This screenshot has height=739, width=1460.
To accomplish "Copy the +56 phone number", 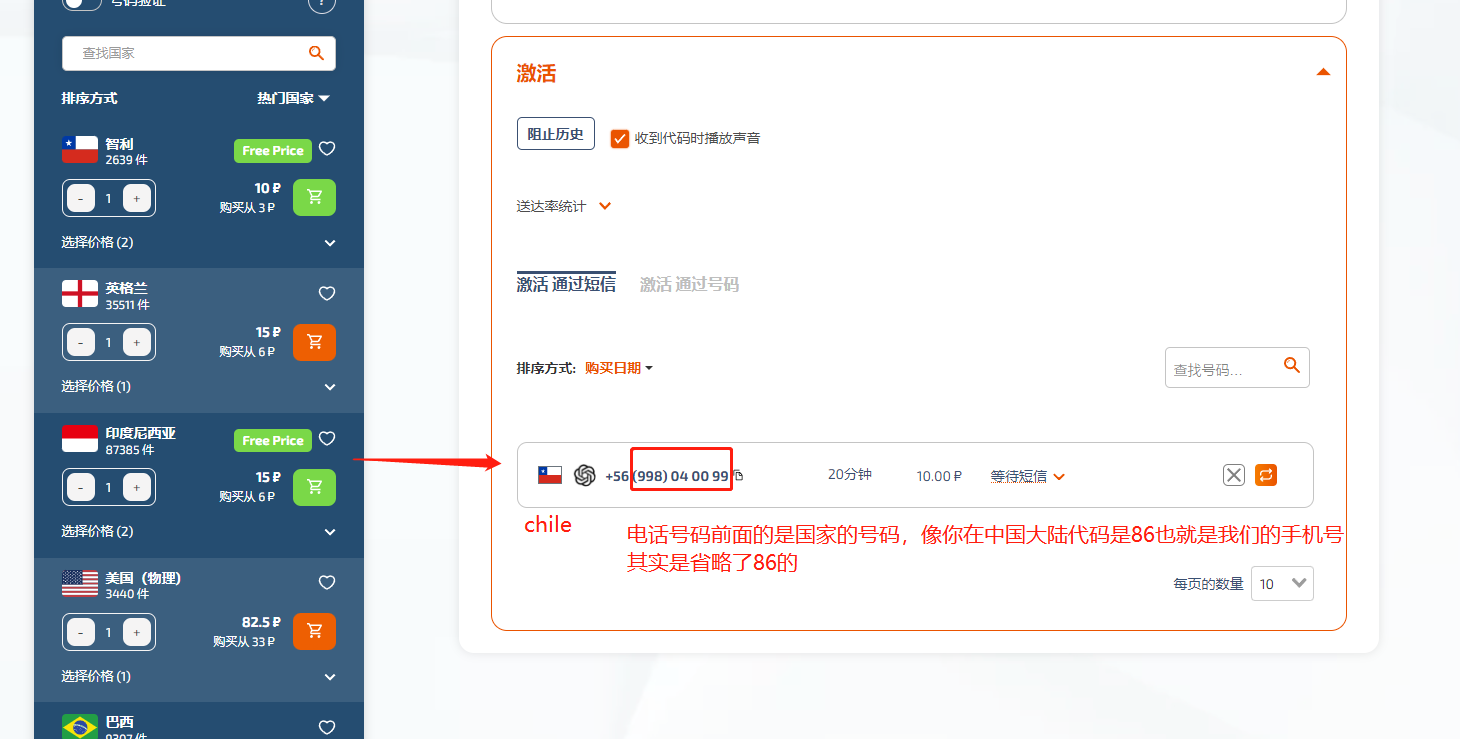I will [739, 476].
